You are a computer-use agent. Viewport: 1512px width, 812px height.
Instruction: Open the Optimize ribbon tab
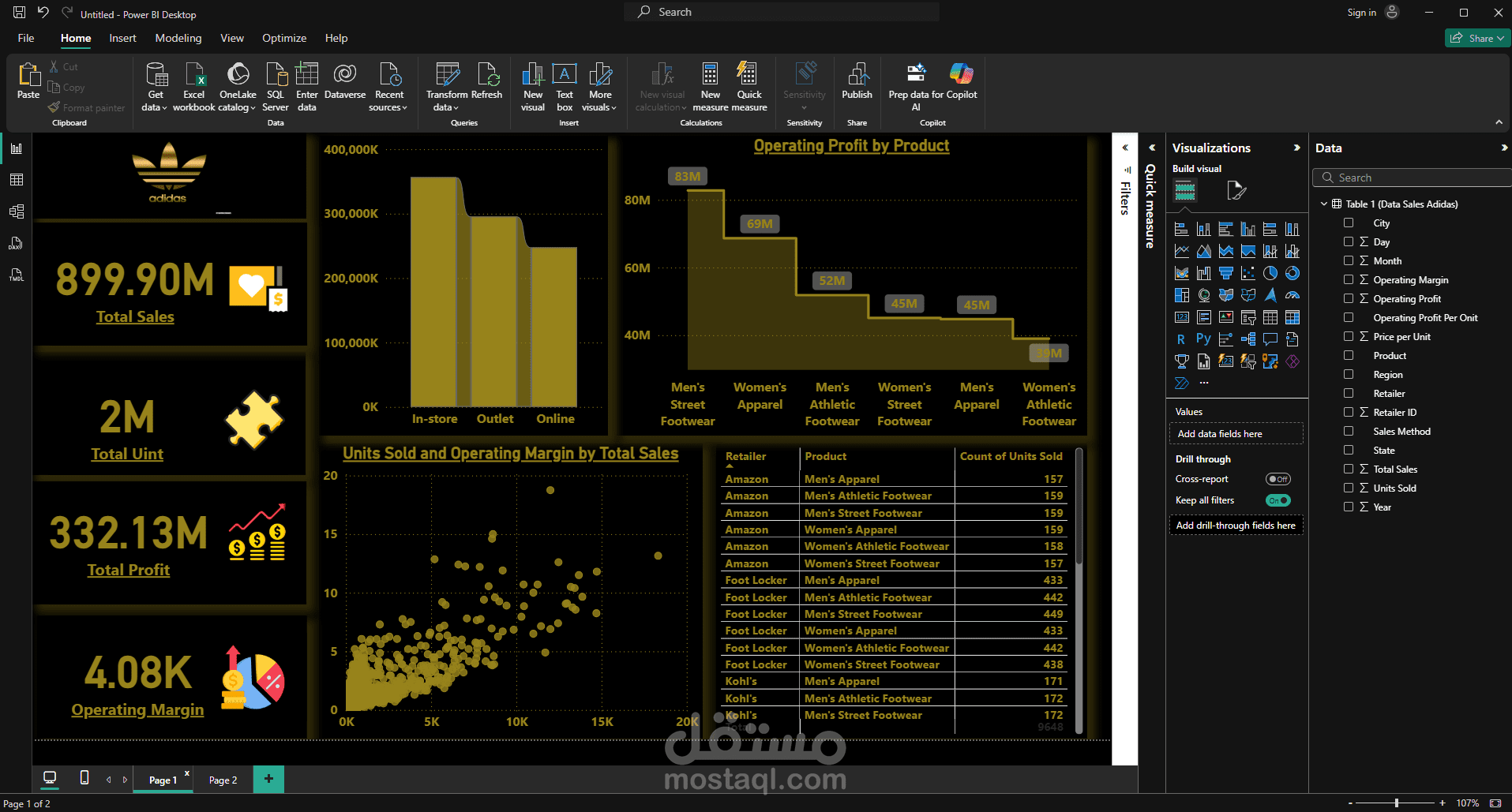(x=284, y=38)
